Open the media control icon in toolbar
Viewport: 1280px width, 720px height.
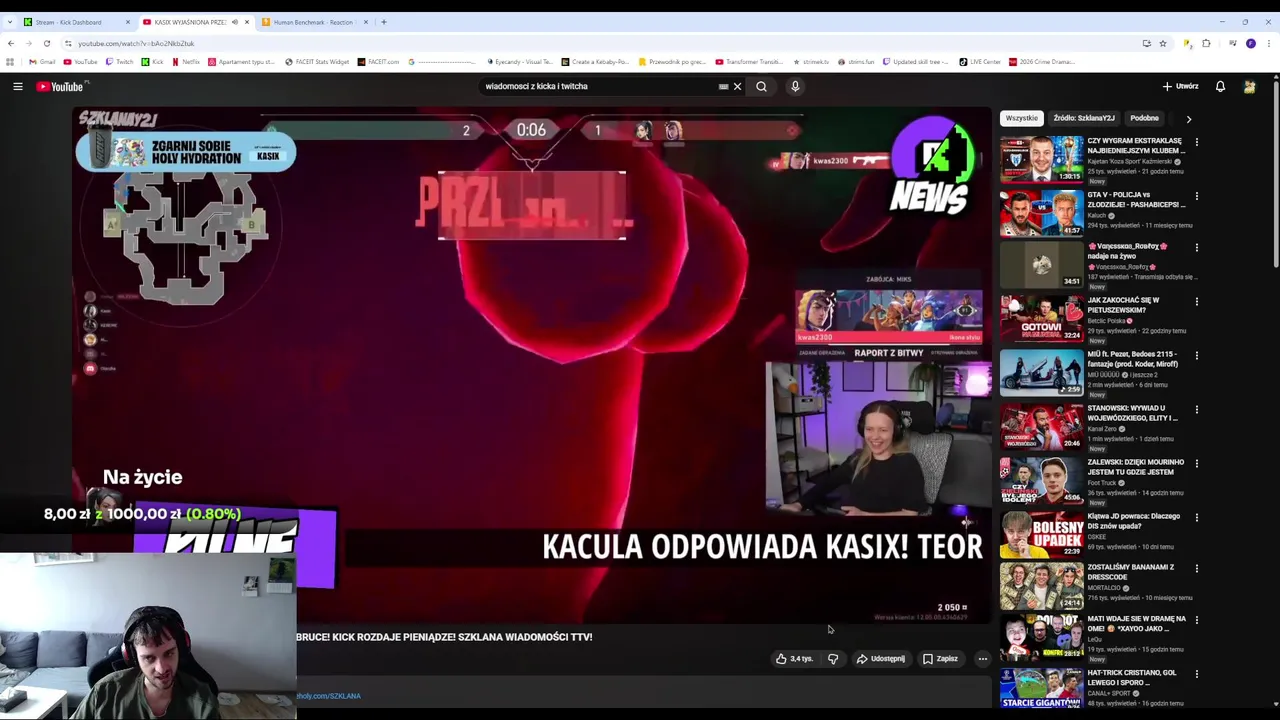(1233, 43)
